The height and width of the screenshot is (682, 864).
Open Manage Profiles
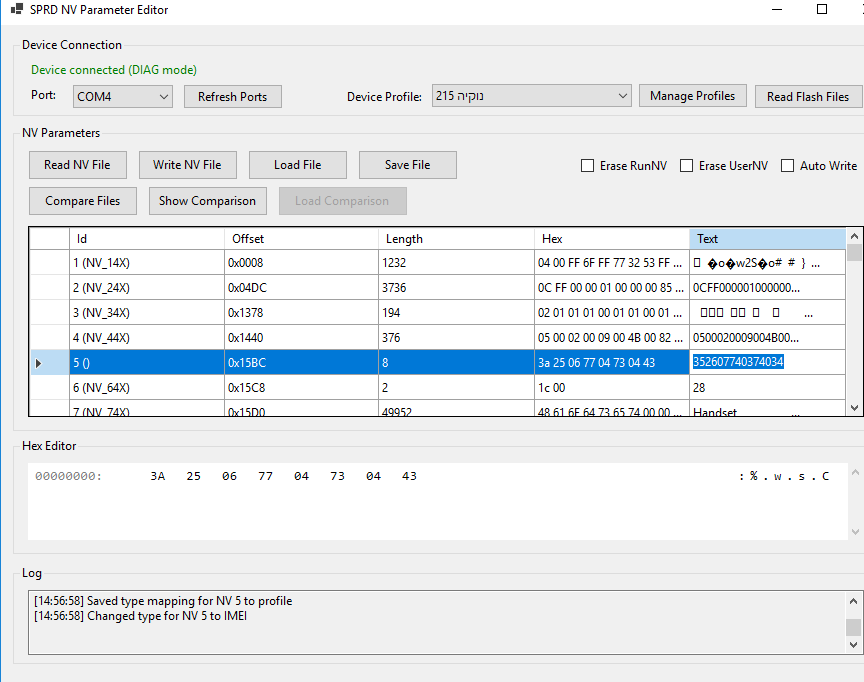(x=692, y=96)
